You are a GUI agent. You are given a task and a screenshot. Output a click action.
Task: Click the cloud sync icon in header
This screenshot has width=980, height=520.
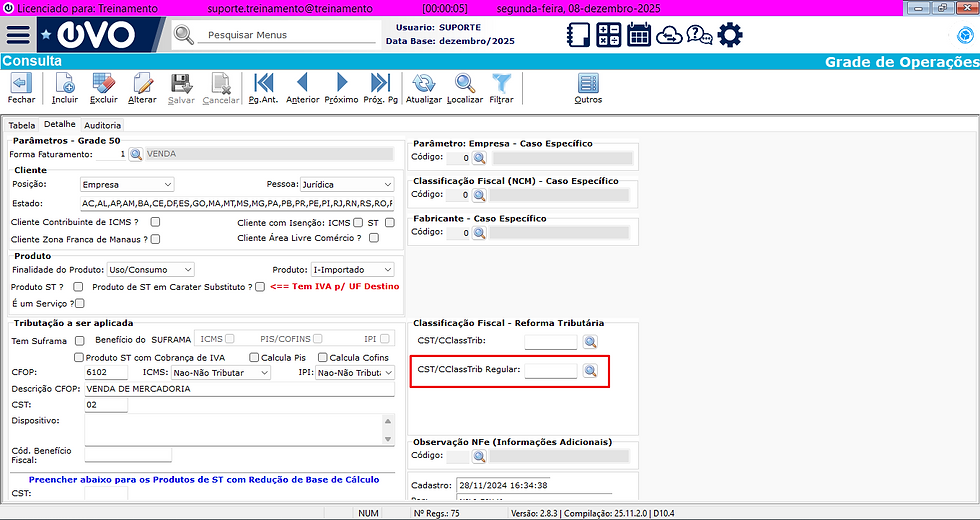click(x=669, y=35)
